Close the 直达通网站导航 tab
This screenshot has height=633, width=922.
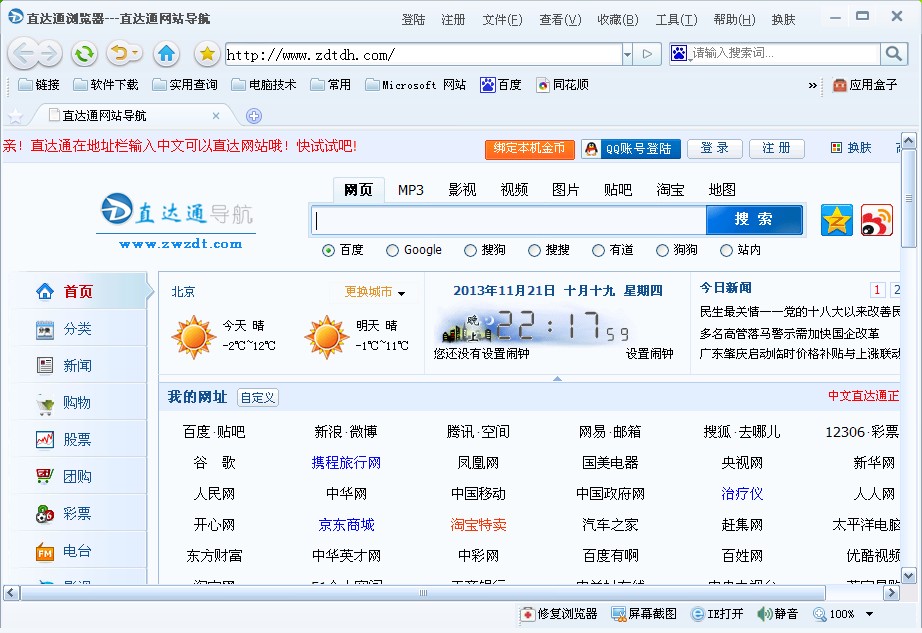pos(216,116)
